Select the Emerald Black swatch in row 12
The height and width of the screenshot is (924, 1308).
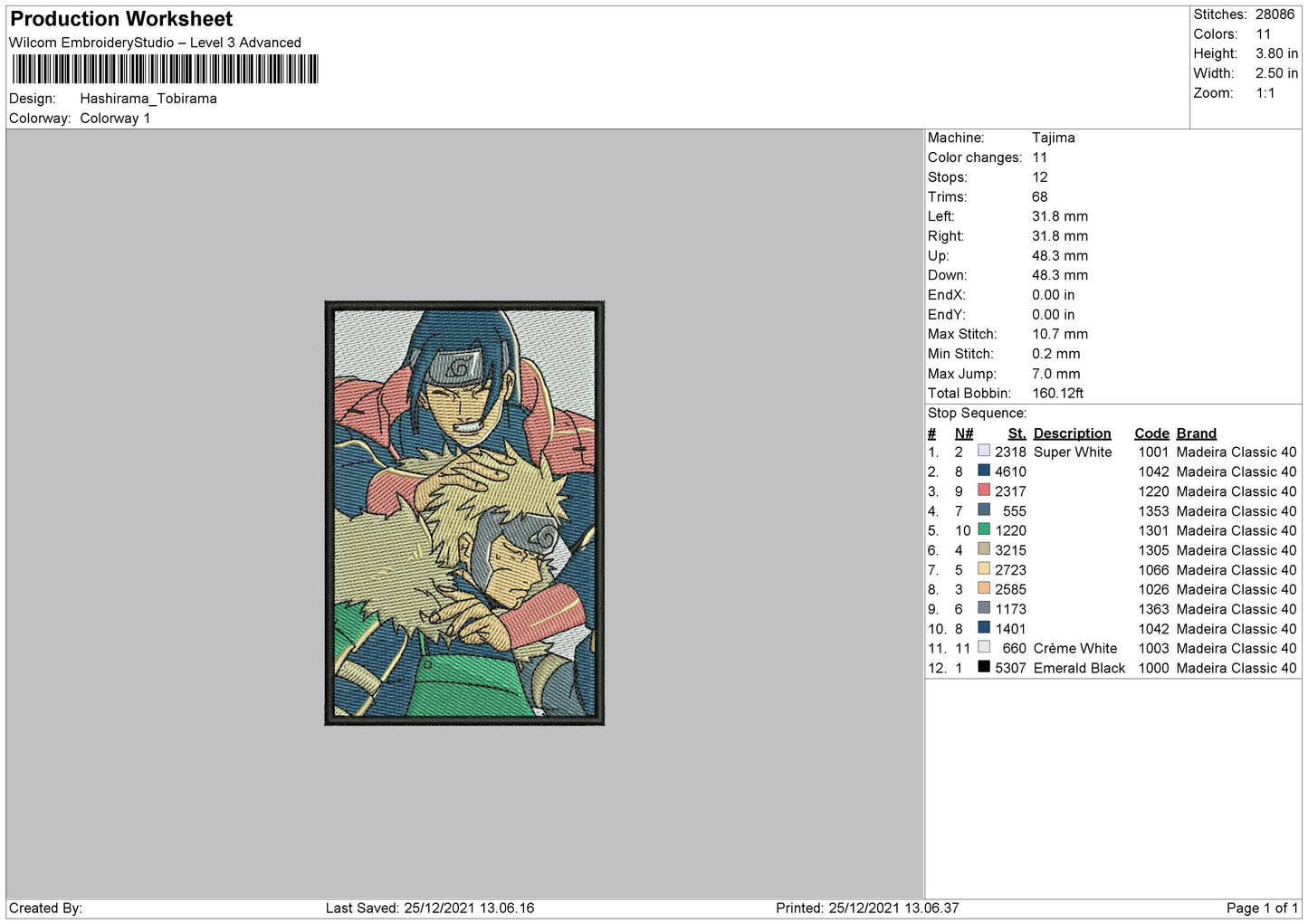984,667
